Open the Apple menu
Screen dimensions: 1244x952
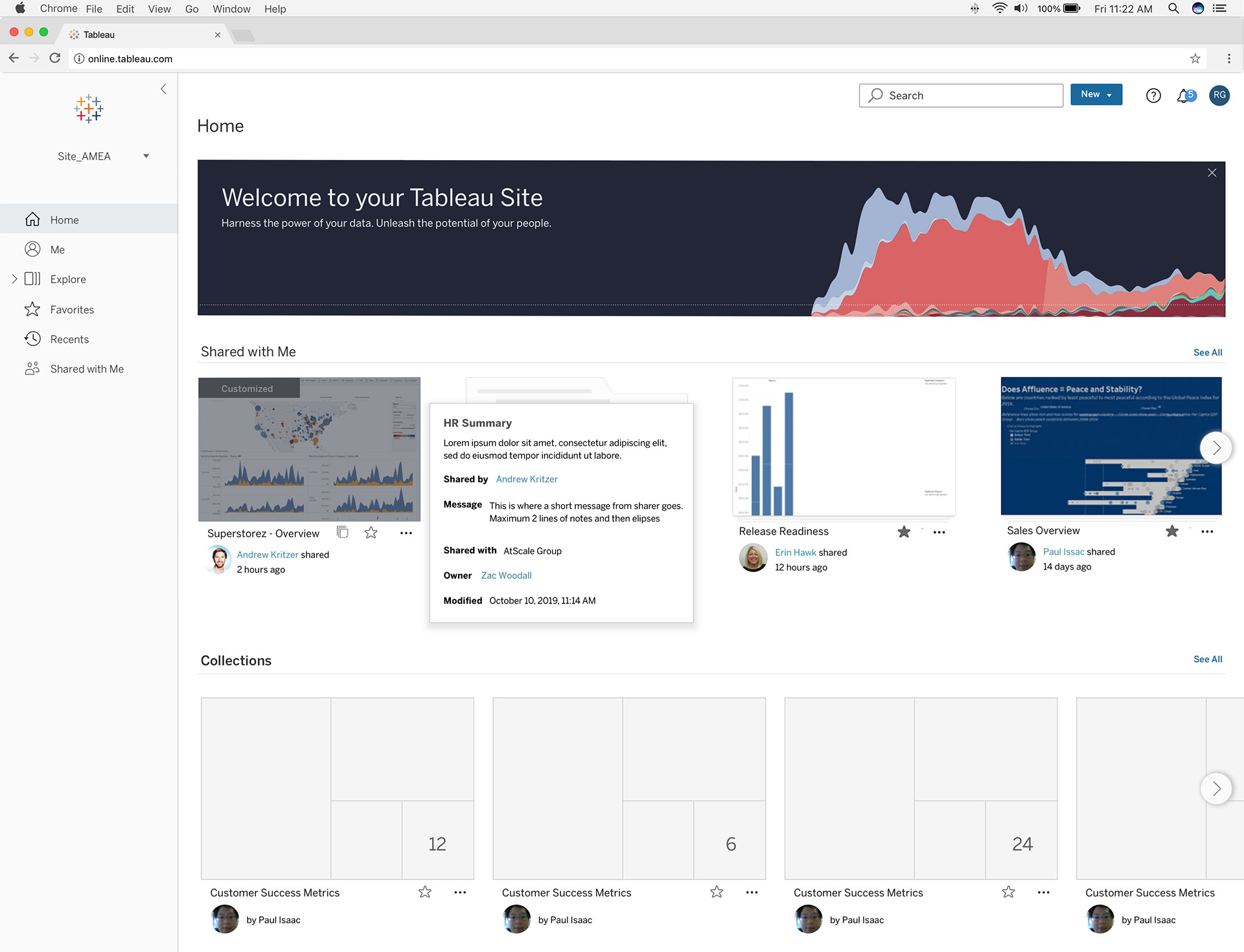coord(20,8)
